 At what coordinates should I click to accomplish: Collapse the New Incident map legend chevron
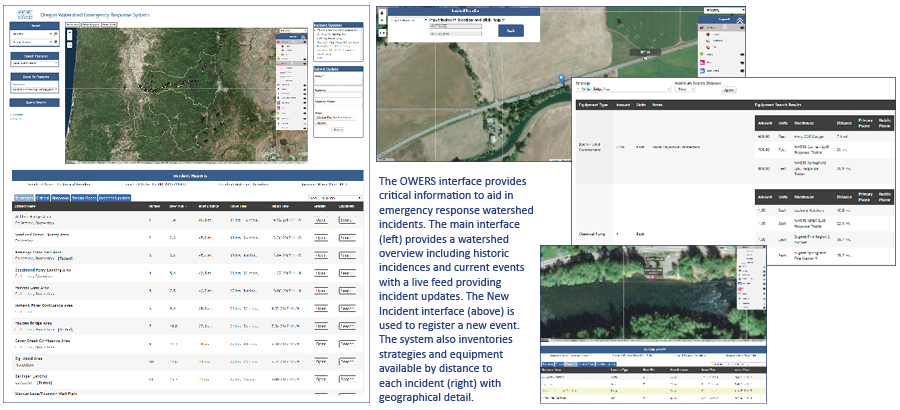[740, 21]
